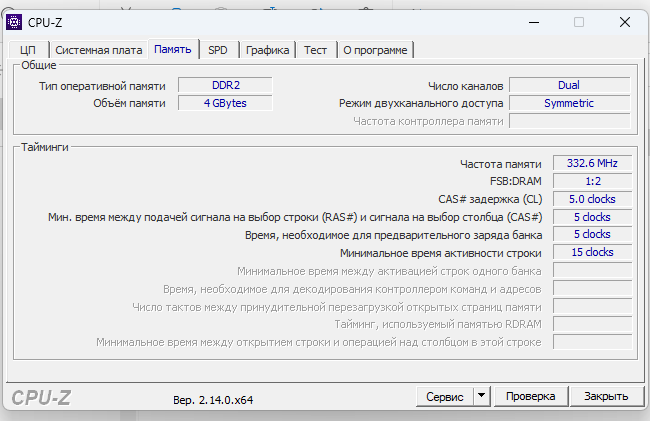Image resolution: width=650 pixels, height=421 pixels.
Task: Click the Частота памяти label
Action: click(501, 164)
